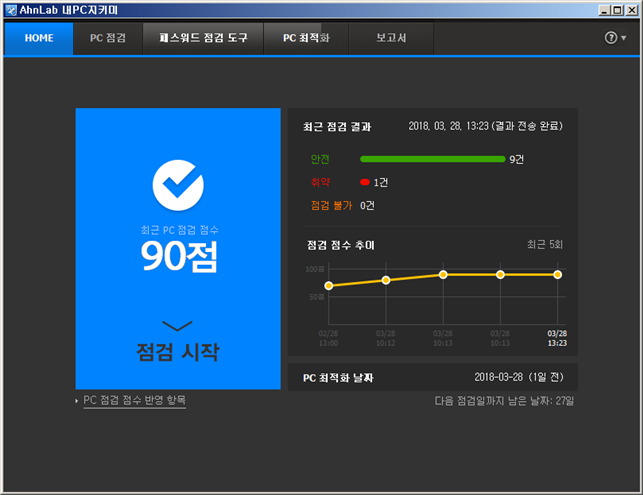Open the PC 점검 tab
The image size is (643, 495).
(108, 38)
